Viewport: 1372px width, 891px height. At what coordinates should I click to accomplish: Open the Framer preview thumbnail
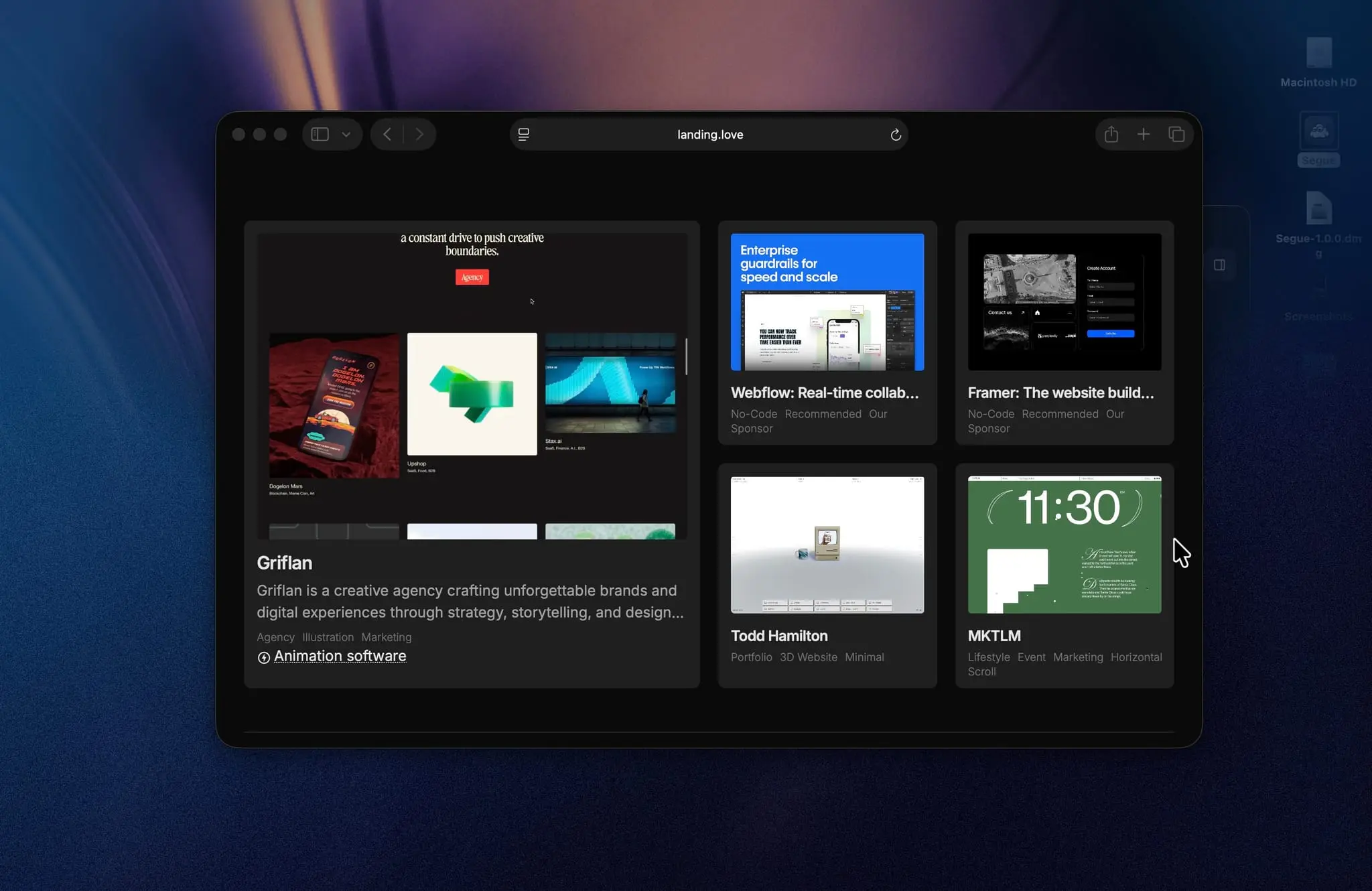(1065, 302)
